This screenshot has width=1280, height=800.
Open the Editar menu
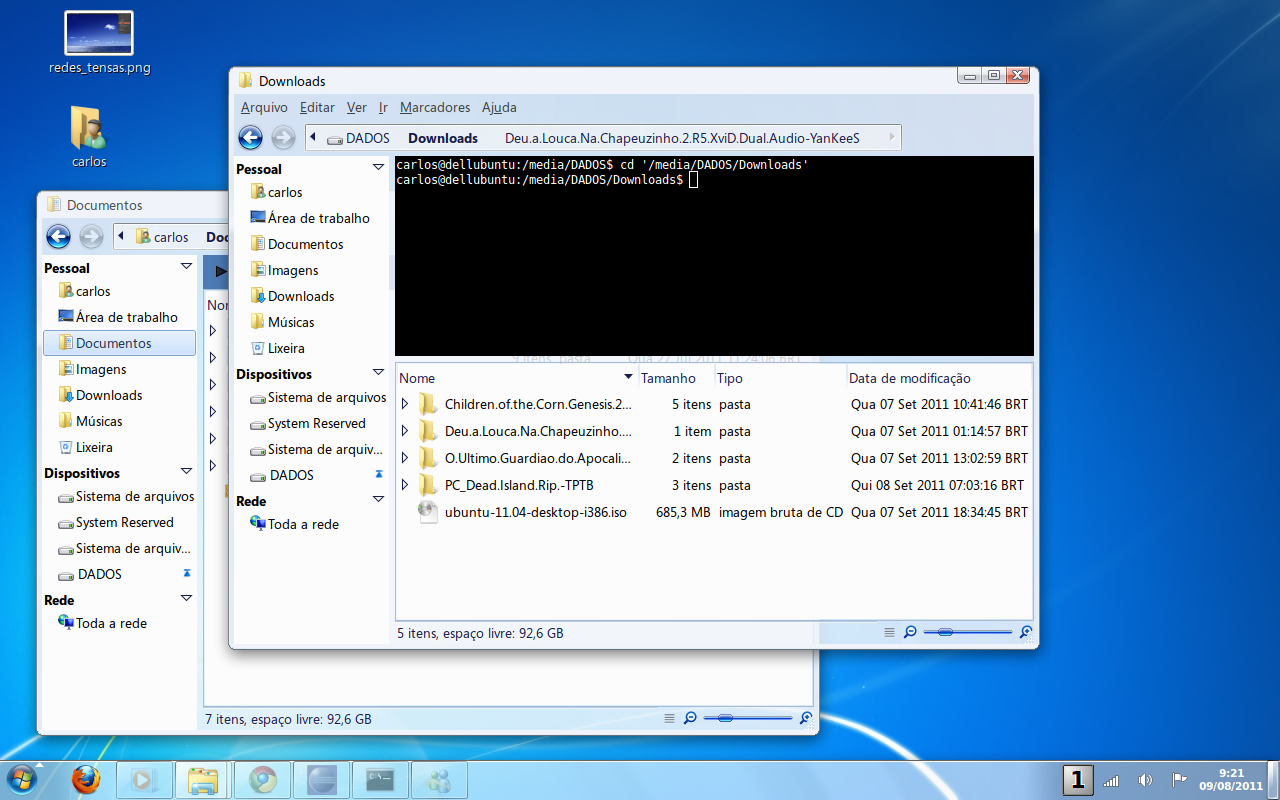(318, 107)
